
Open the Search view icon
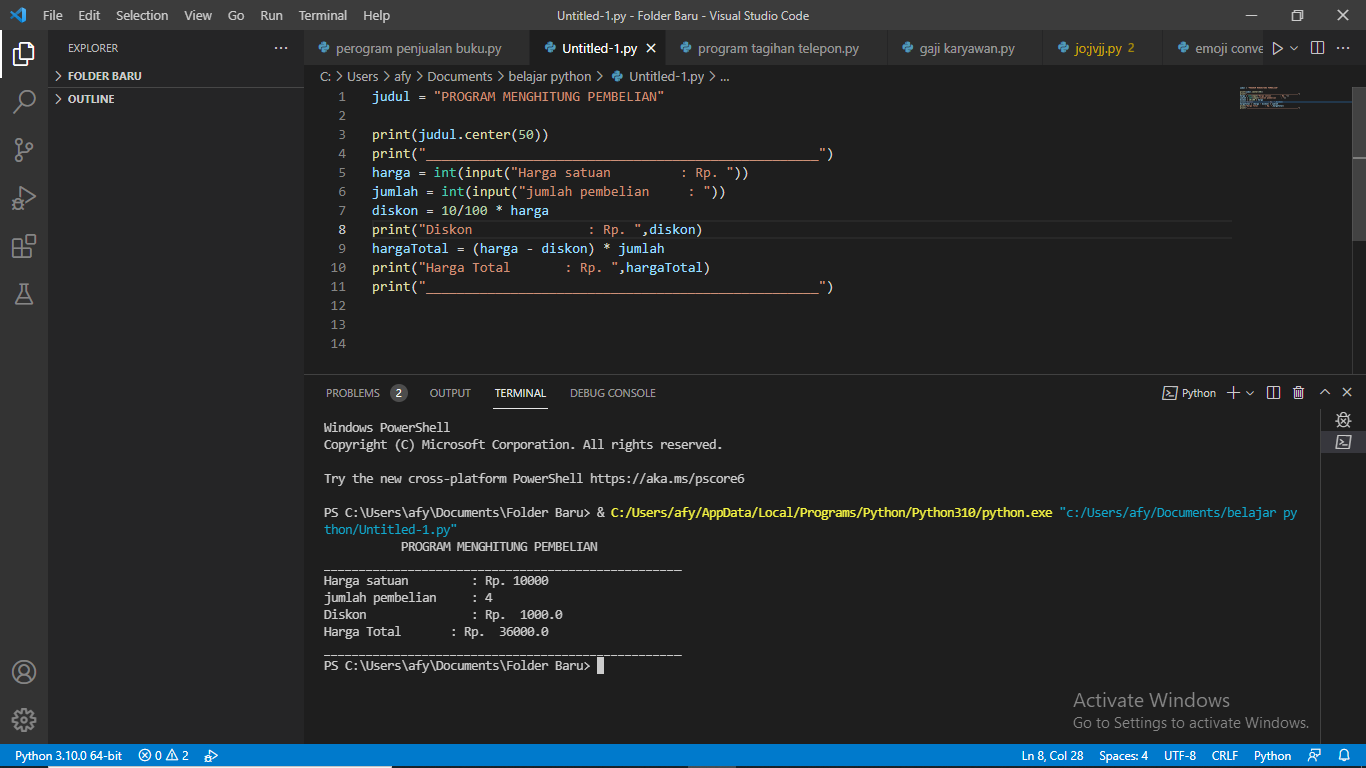[24, 102]
